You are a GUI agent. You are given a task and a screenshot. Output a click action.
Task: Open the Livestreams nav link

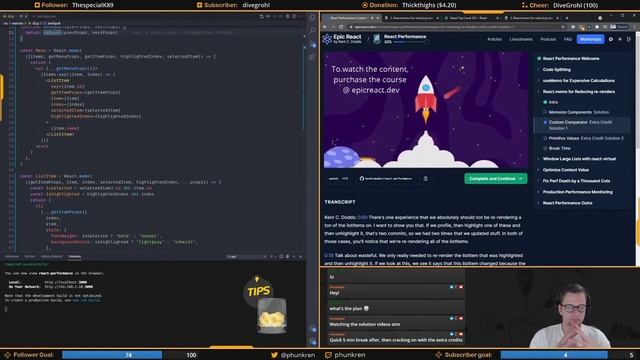tap(521, 39)
